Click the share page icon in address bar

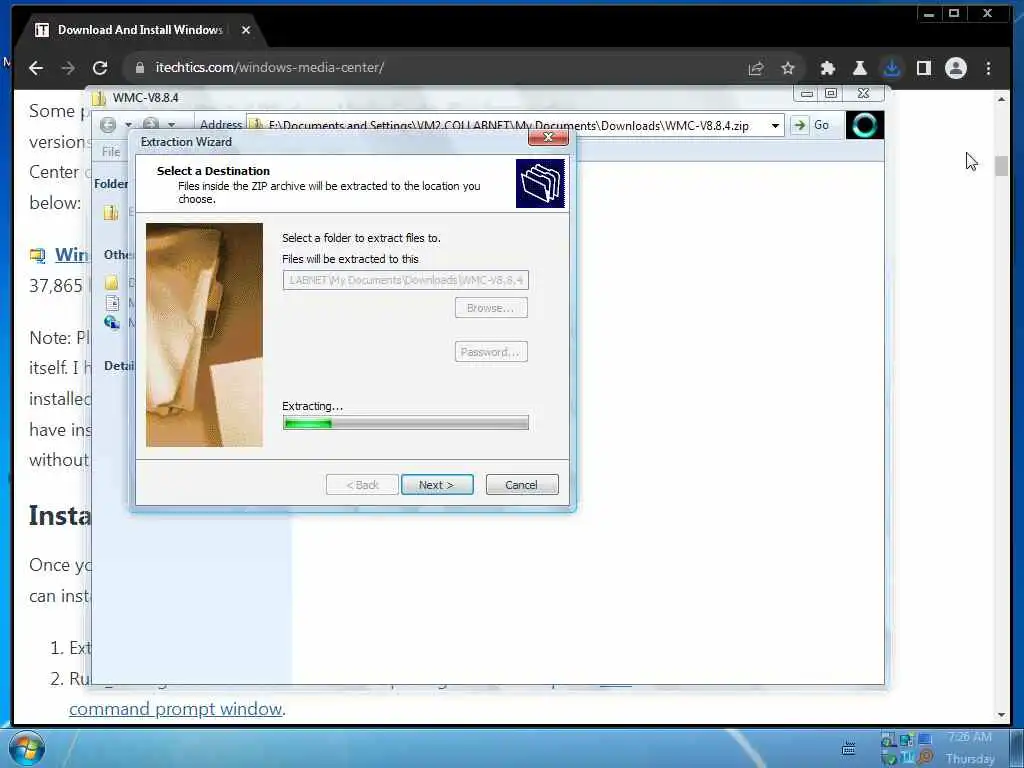[756, 68]
